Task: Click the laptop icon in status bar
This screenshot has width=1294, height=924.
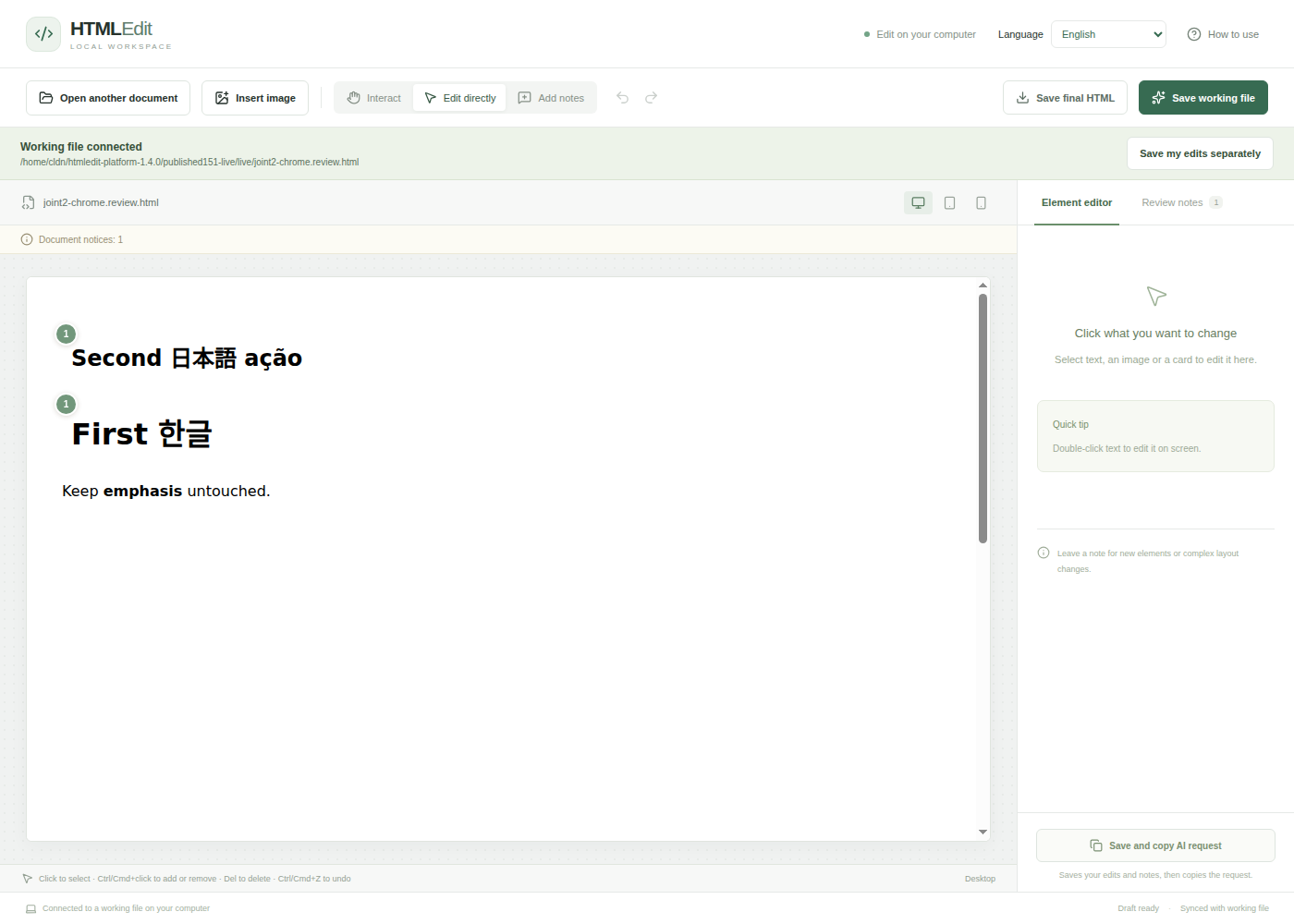Action: [31, 908]
